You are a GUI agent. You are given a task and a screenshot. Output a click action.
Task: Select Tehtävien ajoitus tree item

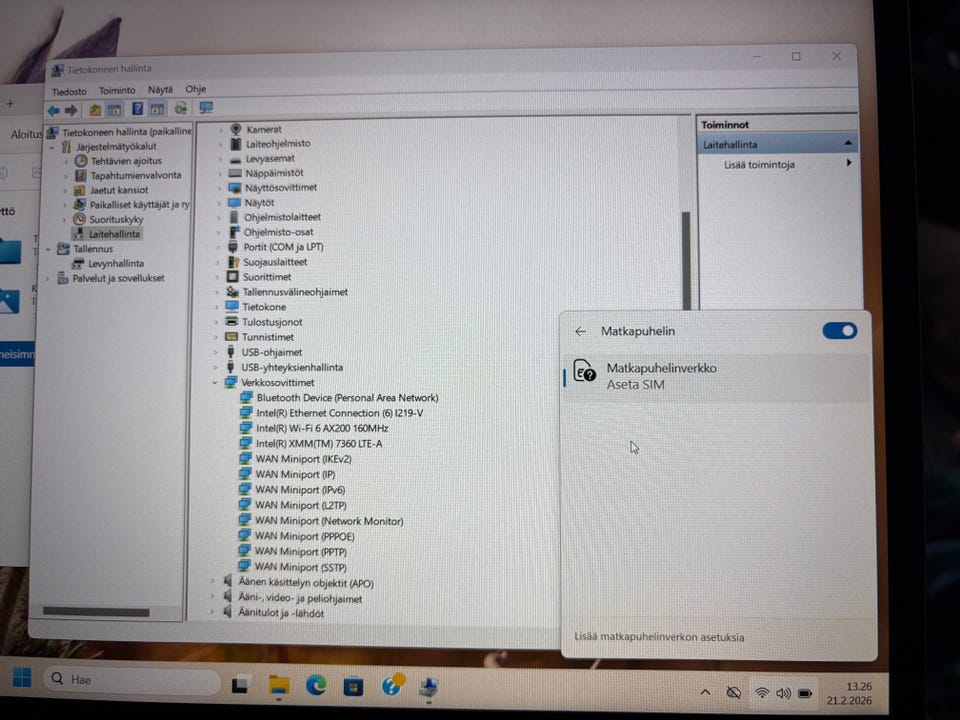point(126,161)
